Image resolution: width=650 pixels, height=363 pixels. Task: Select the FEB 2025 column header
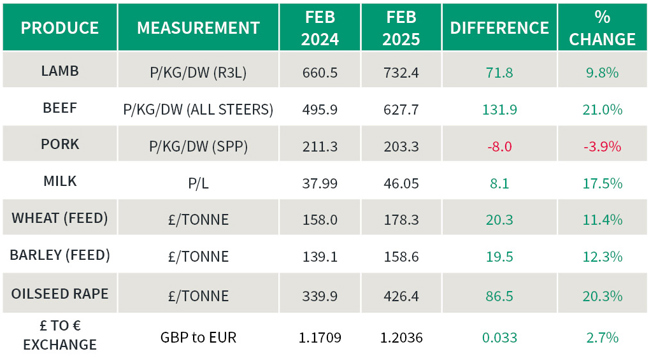[x=401, y=28]
